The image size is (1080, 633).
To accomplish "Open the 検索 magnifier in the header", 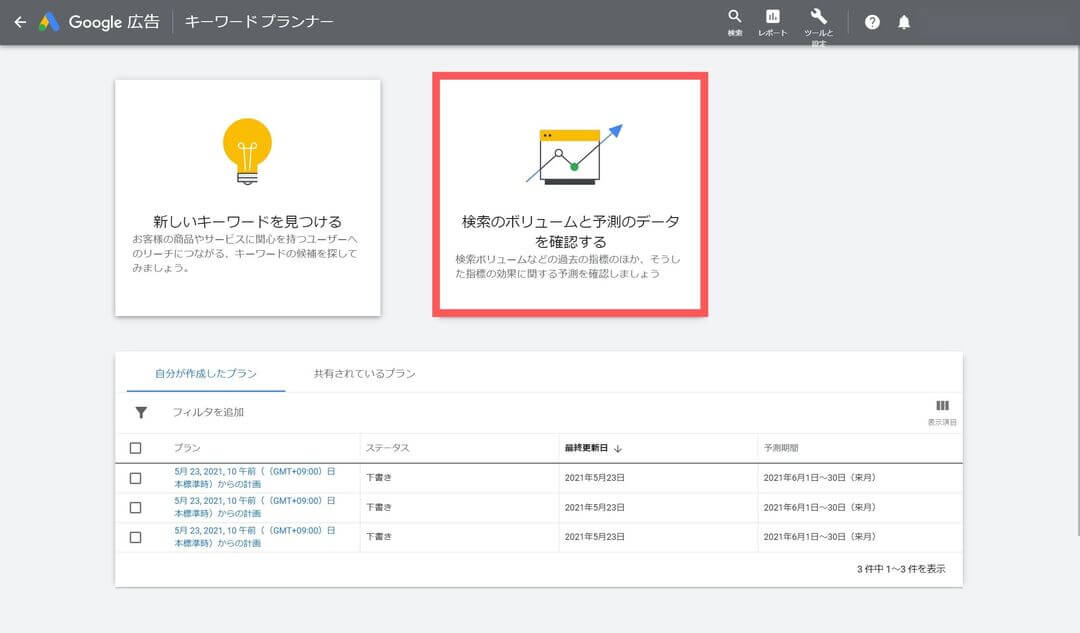I will click(735, 22).
